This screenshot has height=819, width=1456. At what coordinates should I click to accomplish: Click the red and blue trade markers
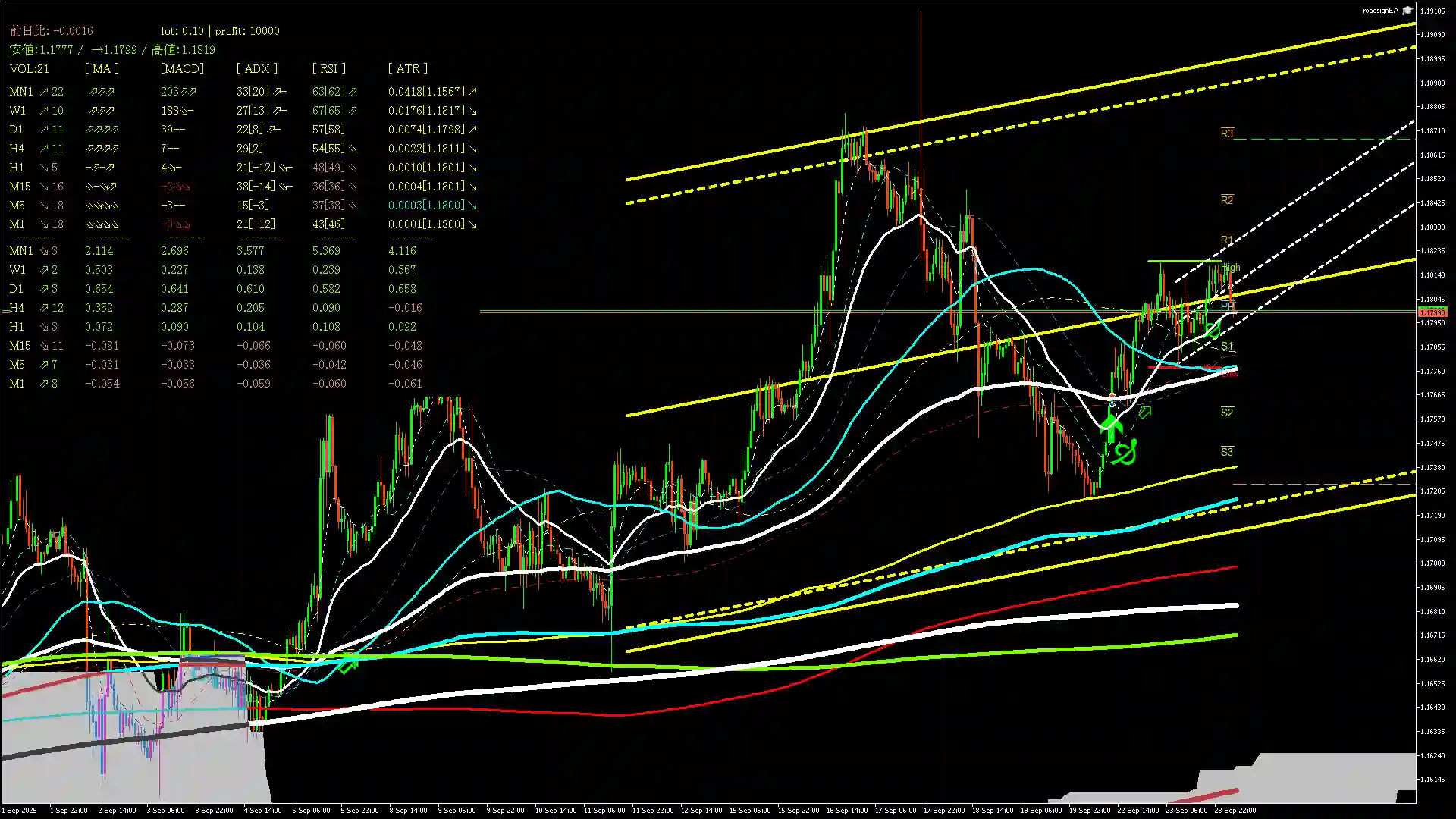[x=1112, y=400]
